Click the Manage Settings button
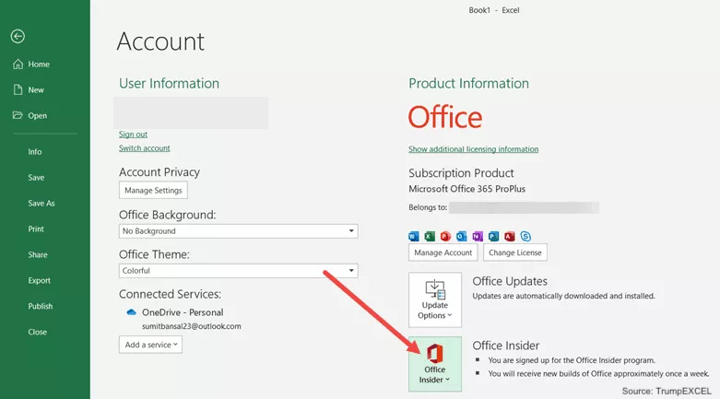 tap(153, 190)
